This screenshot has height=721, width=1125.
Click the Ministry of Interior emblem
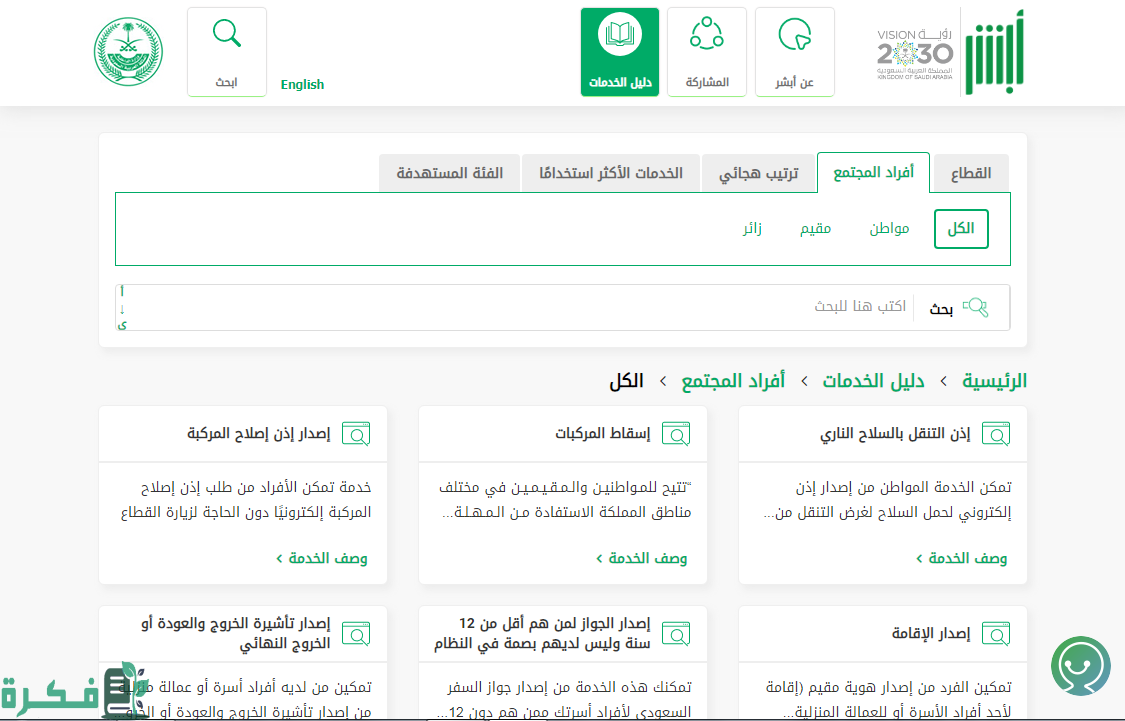128,51
